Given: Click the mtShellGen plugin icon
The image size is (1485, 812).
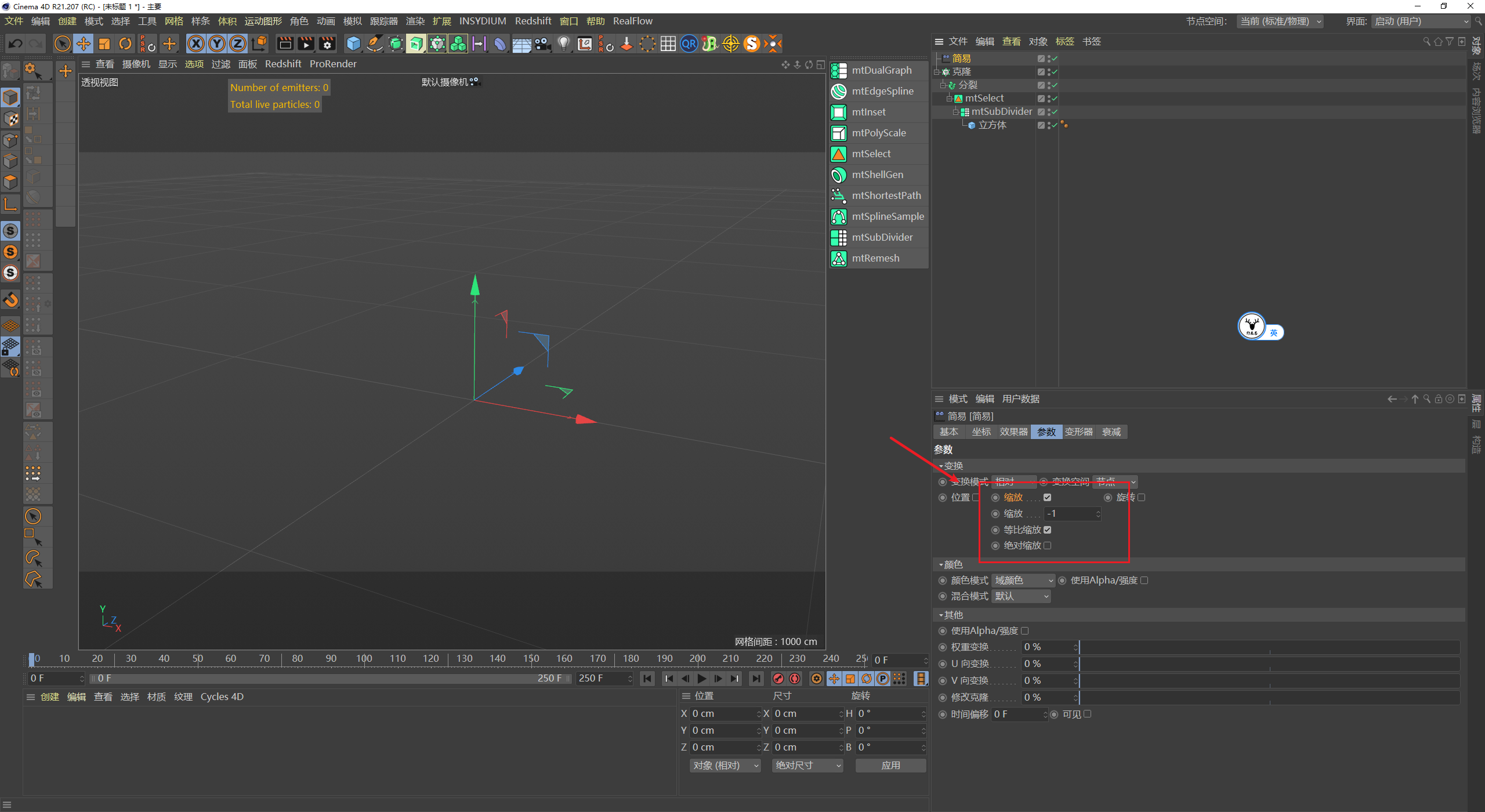Looking at the screenshot, I should 839,175.
